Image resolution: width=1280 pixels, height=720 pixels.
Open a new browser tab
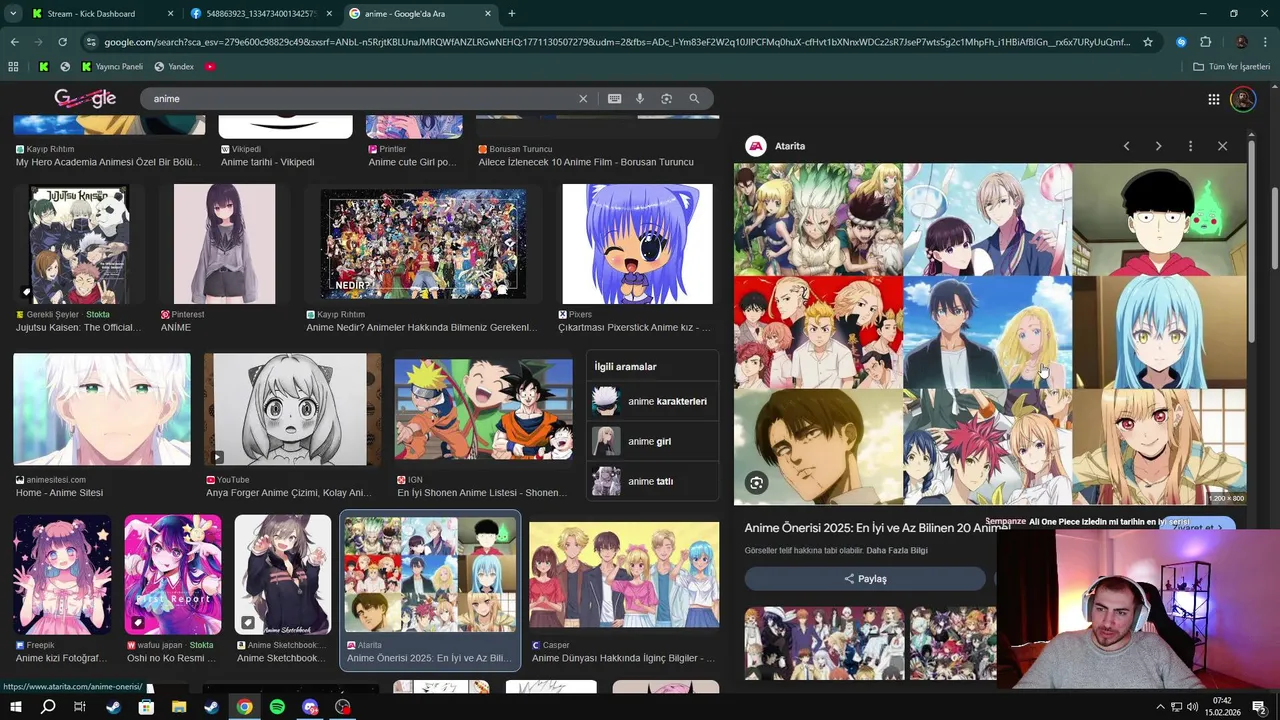[x=512, y=14]
